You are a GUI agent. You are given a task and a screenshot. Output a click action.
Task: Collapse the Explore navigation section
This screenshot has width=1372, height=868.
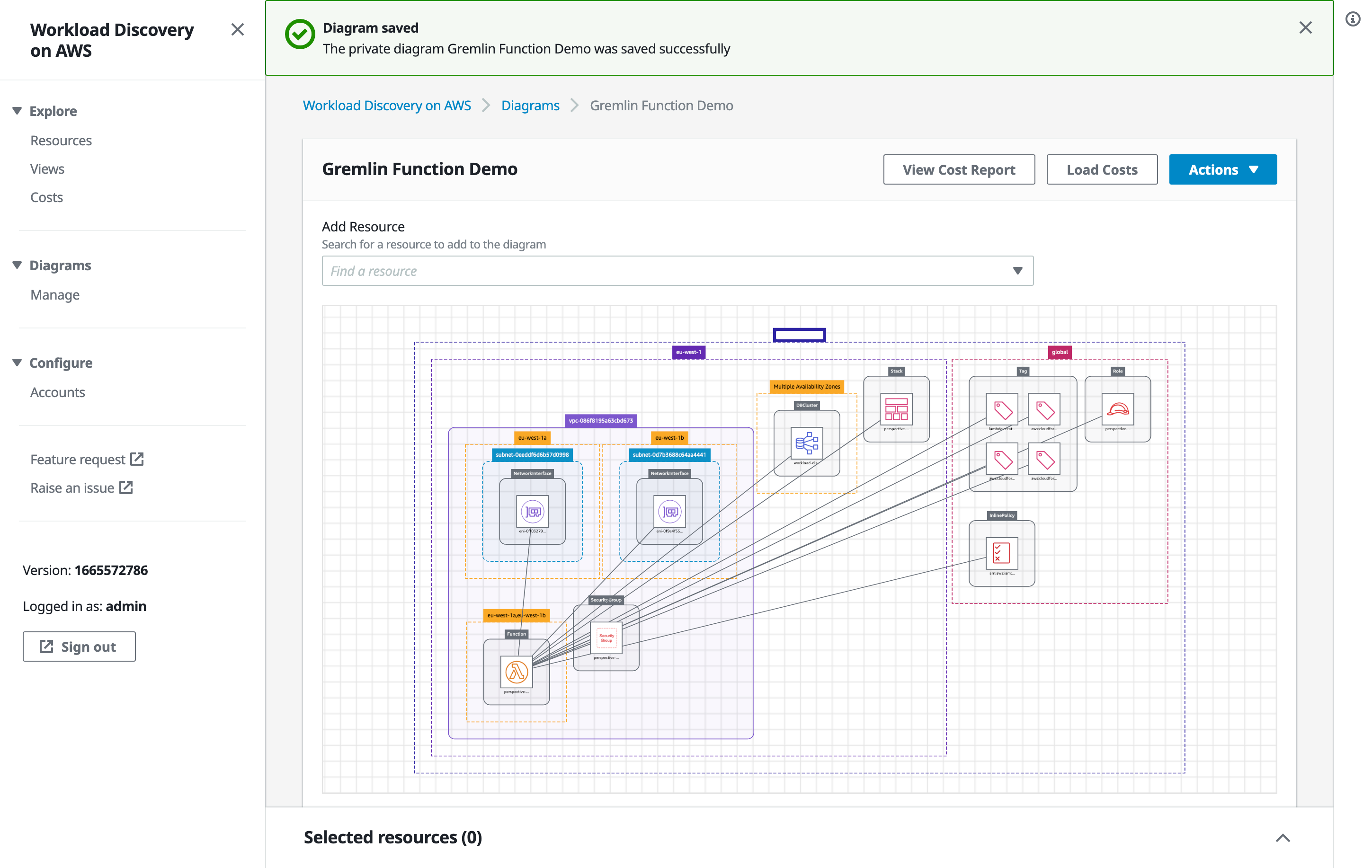17,111
